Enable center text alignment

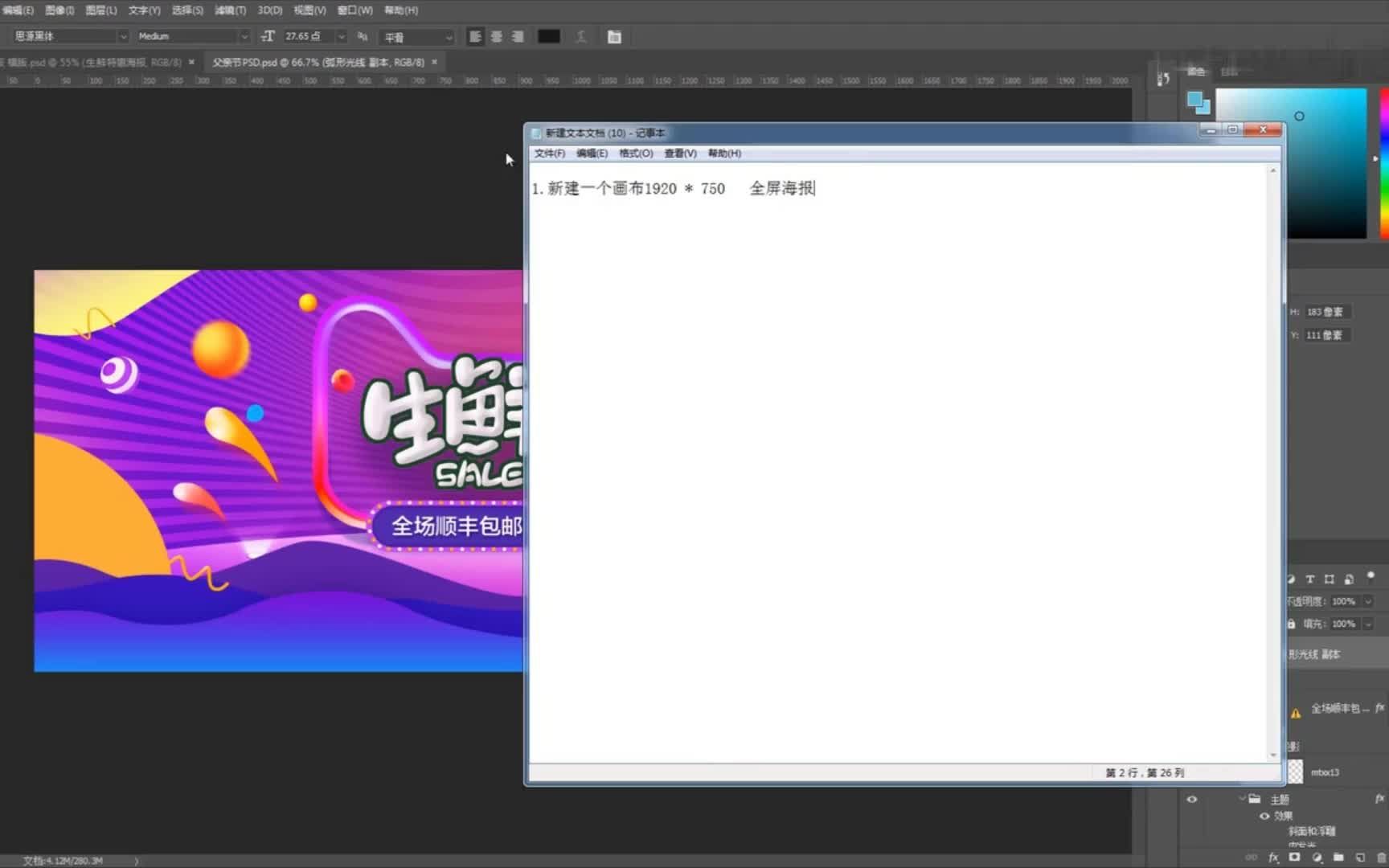[496, 36]
